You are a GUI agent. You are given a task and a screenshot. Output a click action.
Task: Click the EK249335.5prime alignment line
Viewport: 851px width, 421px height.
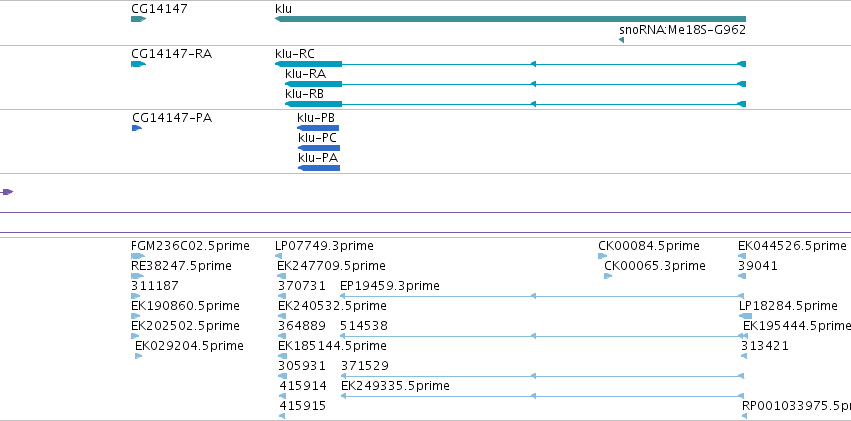(542, 397)
